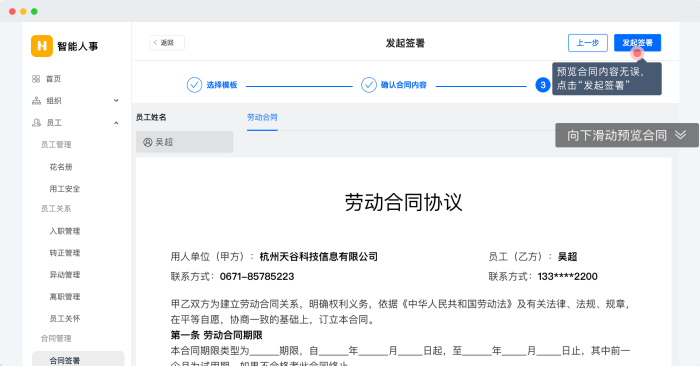
Task: Click the company name 杭州天谷科技信息有限公司
Action: point(319,257)
